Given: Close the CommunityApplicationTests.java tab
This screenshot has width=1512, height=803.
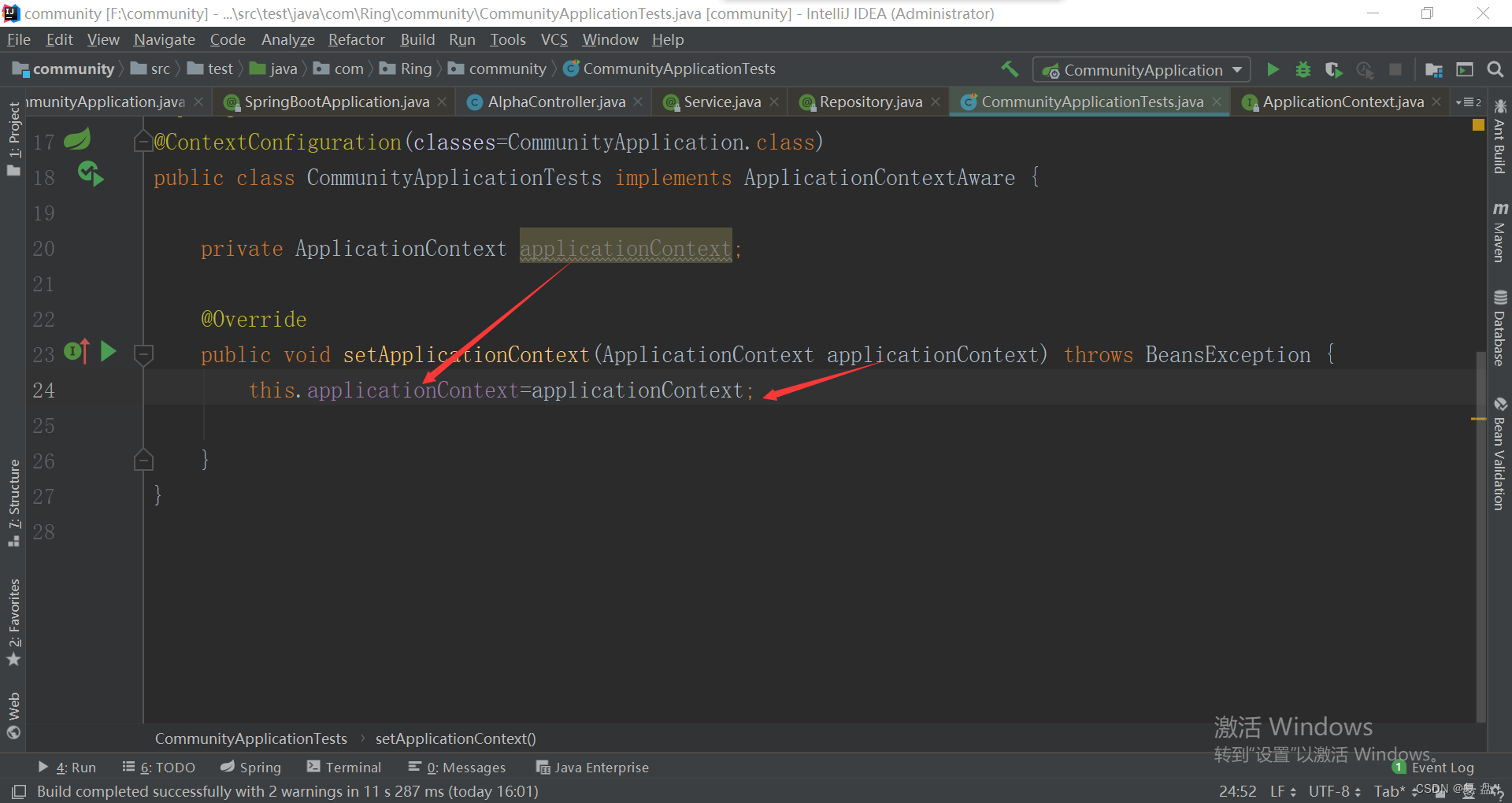Looking at the screenshot, I should click(x=1217, y=102).
